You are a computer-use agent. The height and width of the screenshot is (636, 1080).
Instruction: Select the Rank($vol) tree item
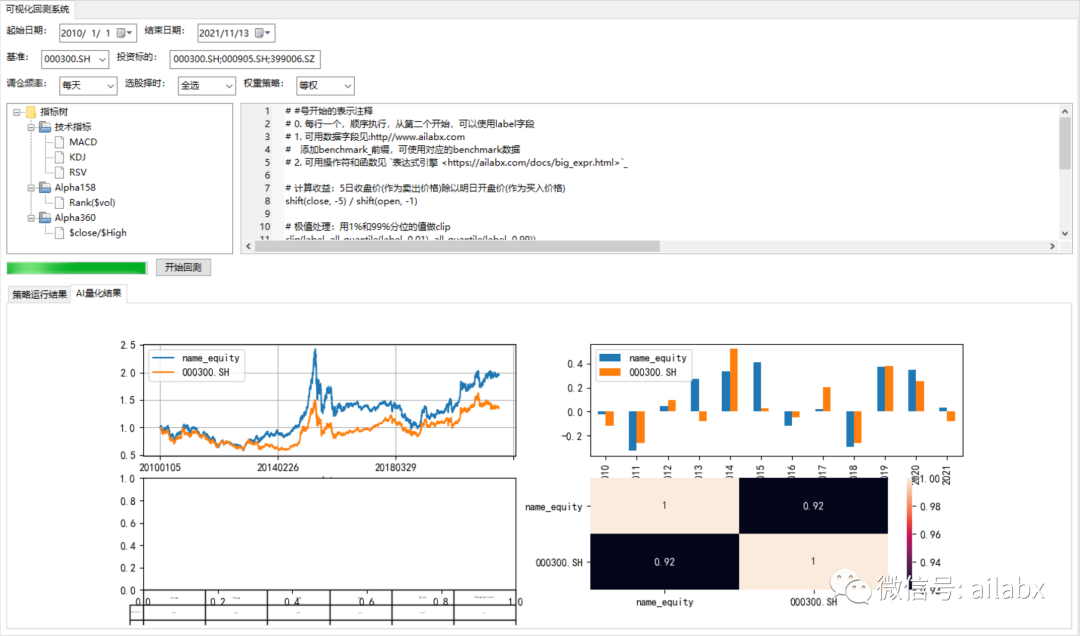click(x=92, y=203)
